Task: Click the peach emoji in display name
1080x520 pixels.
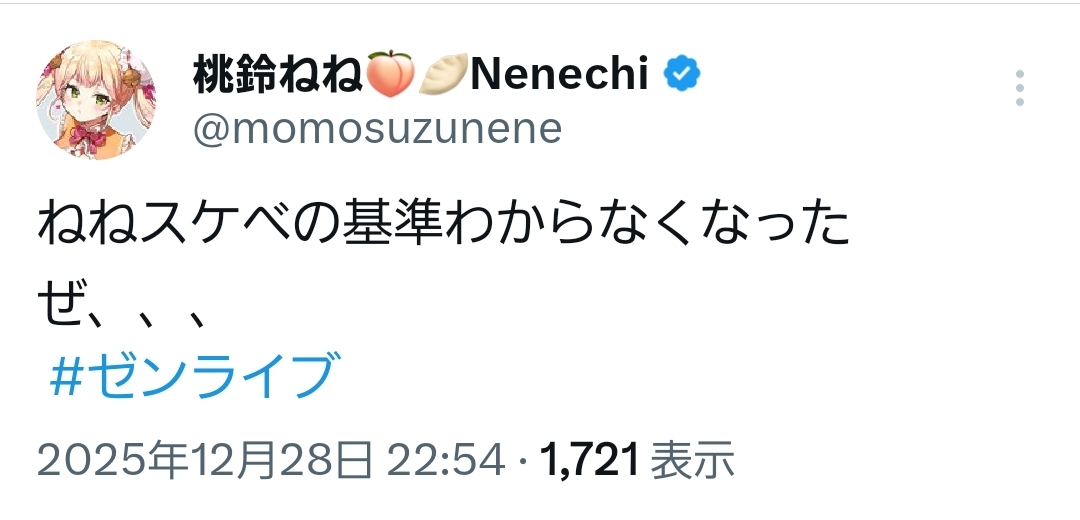Action: (x=390, y=75)
